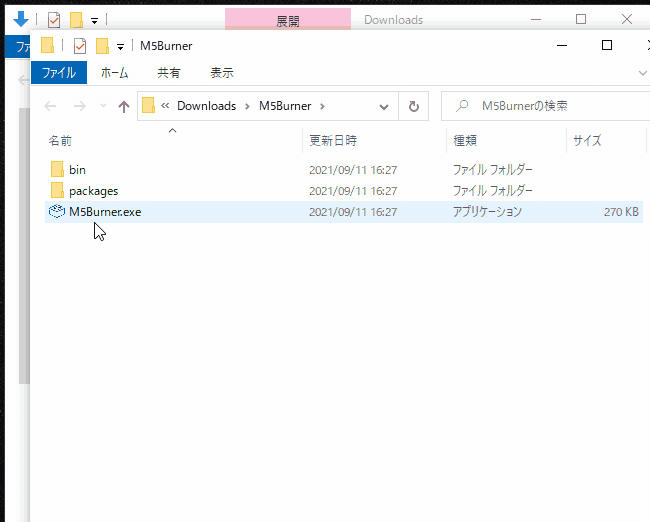Open the quick access toolbar dropdown in M5Burner window
650x522 pixels.
click(120, 47)
